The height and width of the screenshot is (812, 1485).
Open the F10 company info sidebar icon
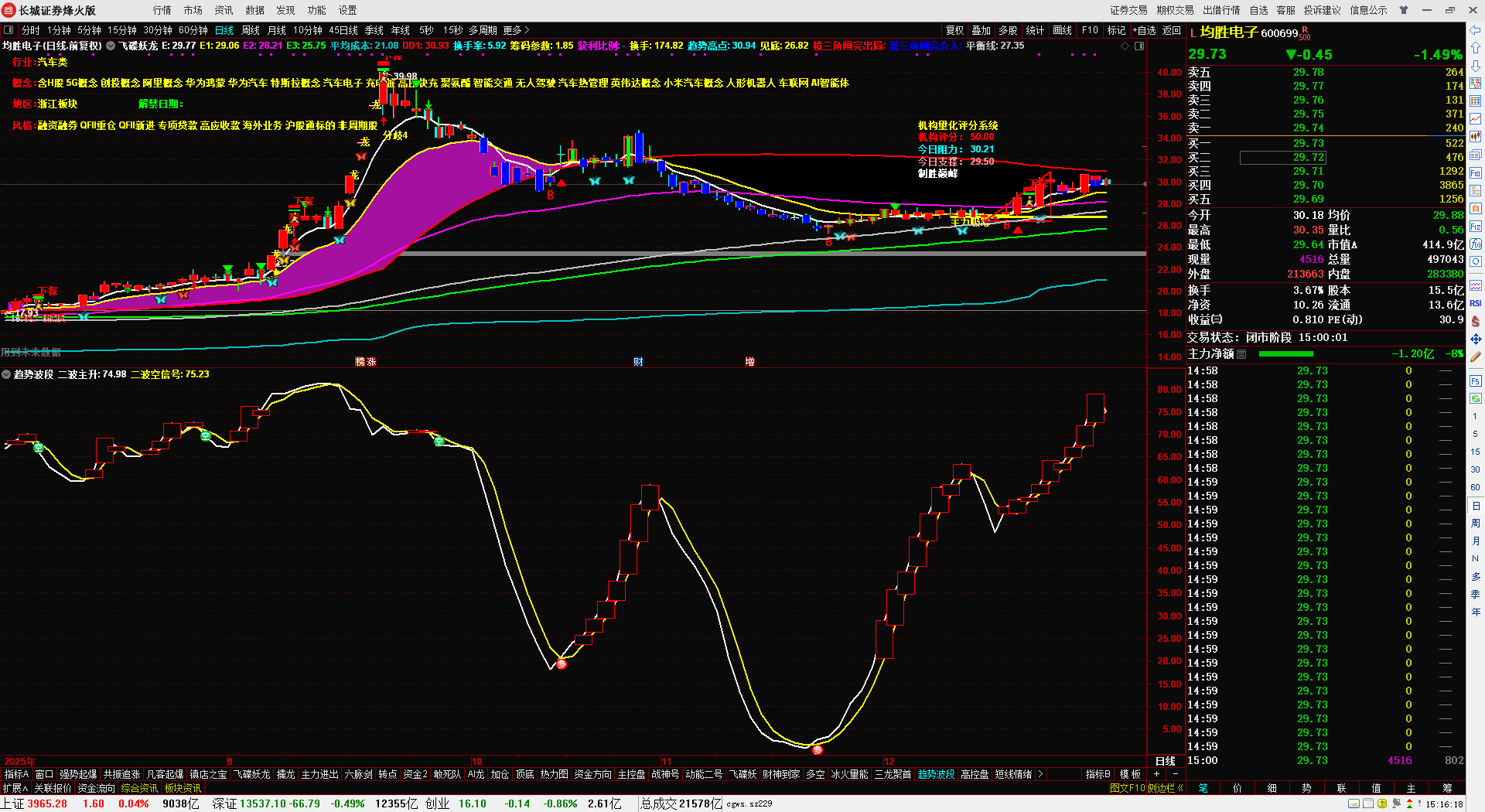(1476, 172)
